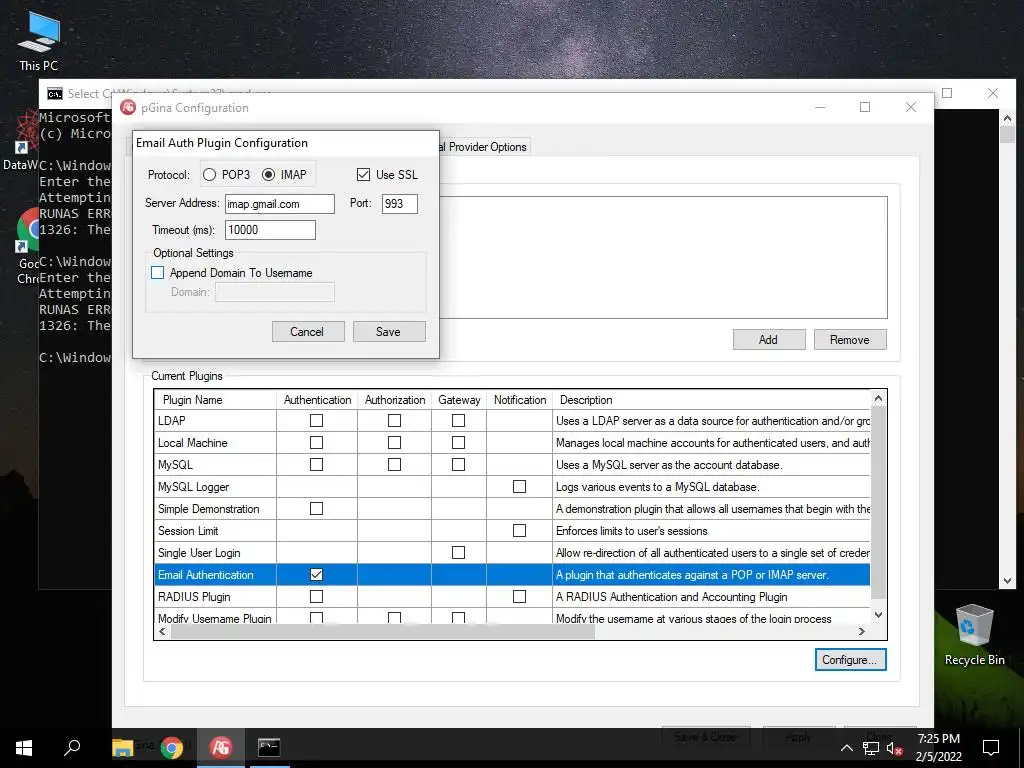Click the Windows Start button
This screenshot has height=768, width=1024.
coord(24,747)
